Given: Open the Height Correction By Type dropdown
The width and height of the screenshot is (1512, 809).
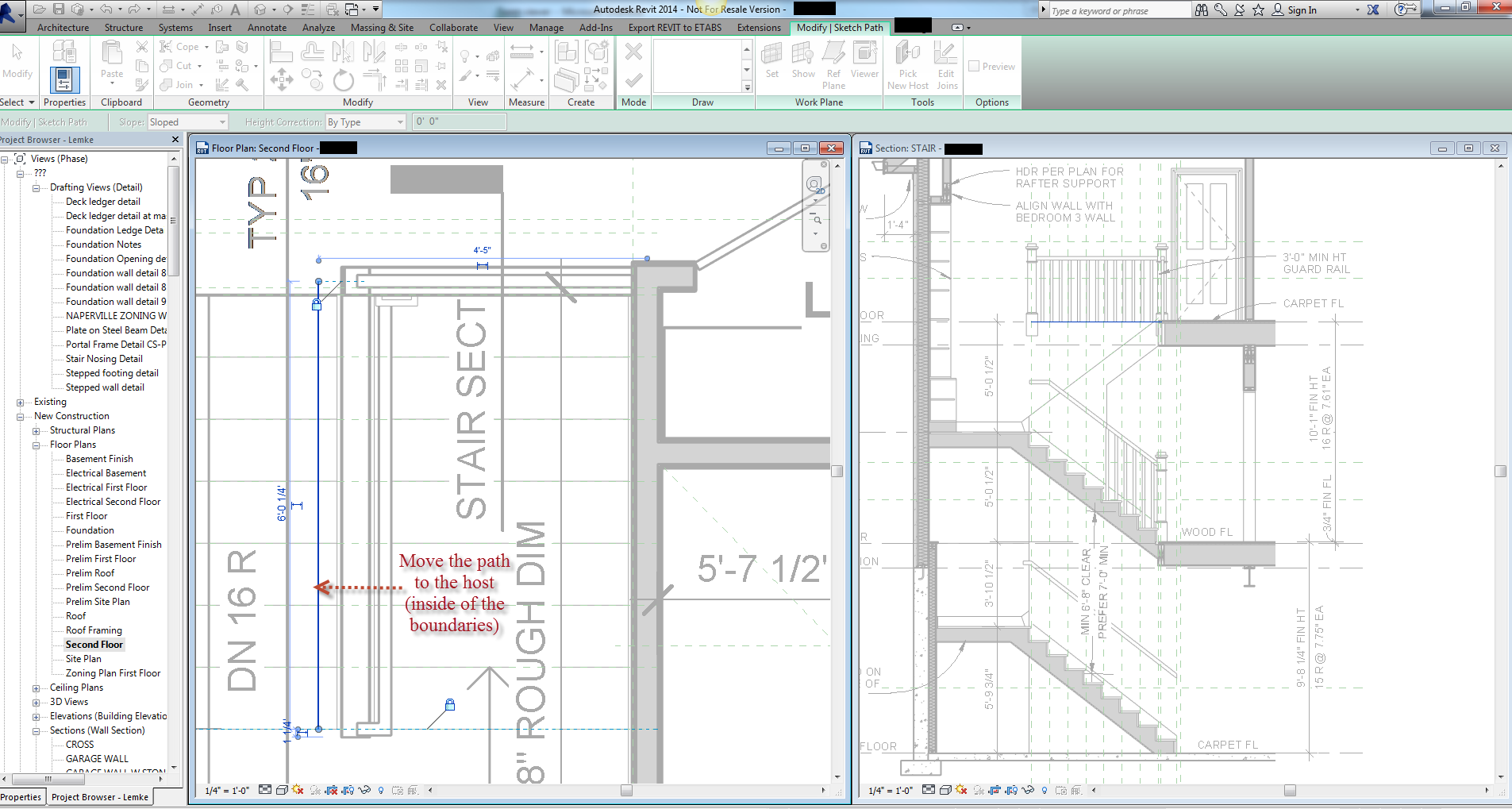Looking at the screenshot, I should pyautogui.click(x=366, y=121).
